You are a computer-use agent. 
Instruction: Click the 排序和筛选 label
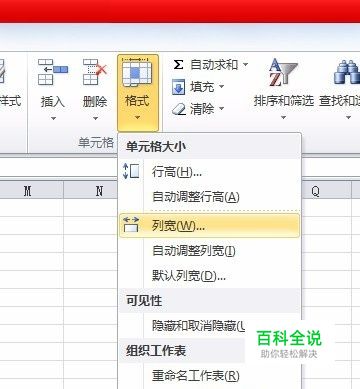coord(284,101)
